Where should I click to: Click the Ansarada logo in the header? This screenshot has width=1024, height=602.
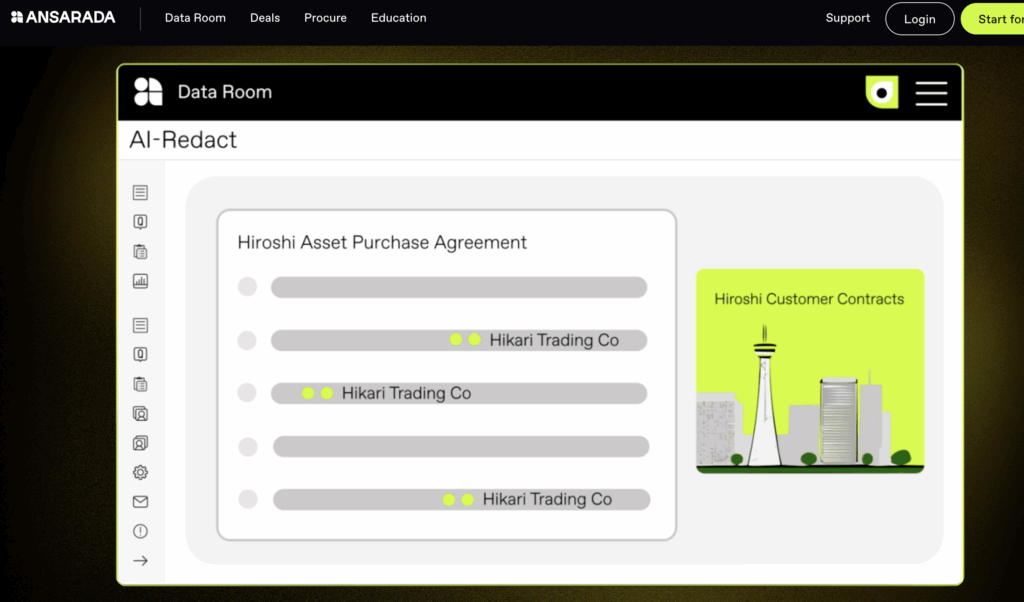click(x=63, y=18)
